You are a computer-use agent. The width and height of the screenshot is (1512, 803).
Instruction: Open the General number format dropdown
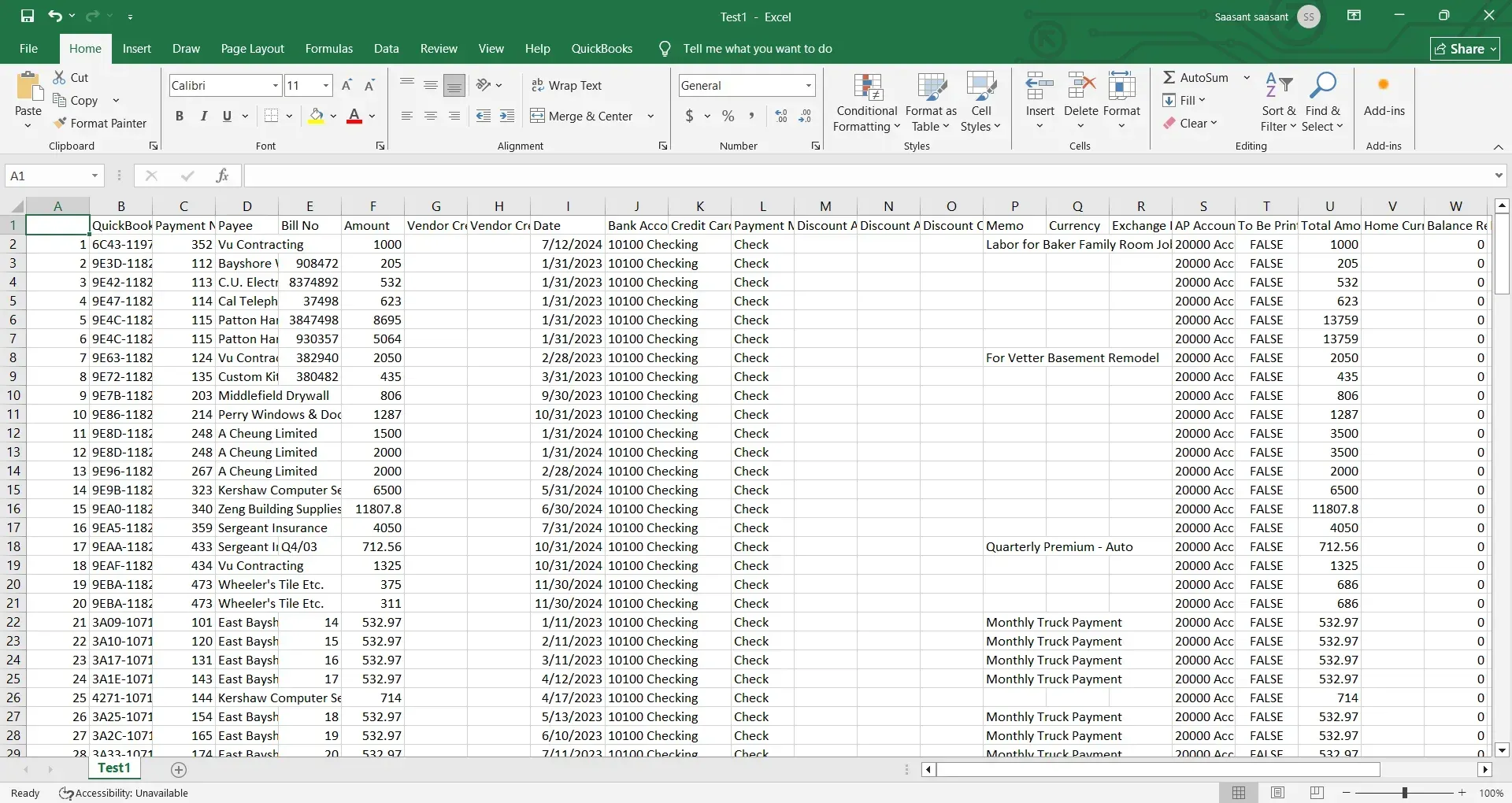(x=808, y=86)
